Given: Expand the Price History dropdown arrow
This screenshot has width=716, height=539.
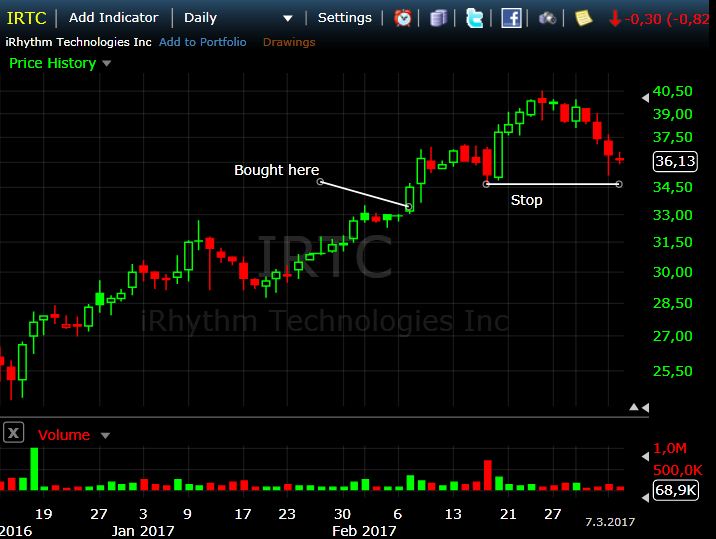Looking at the screenshot, I should point(106,63).
